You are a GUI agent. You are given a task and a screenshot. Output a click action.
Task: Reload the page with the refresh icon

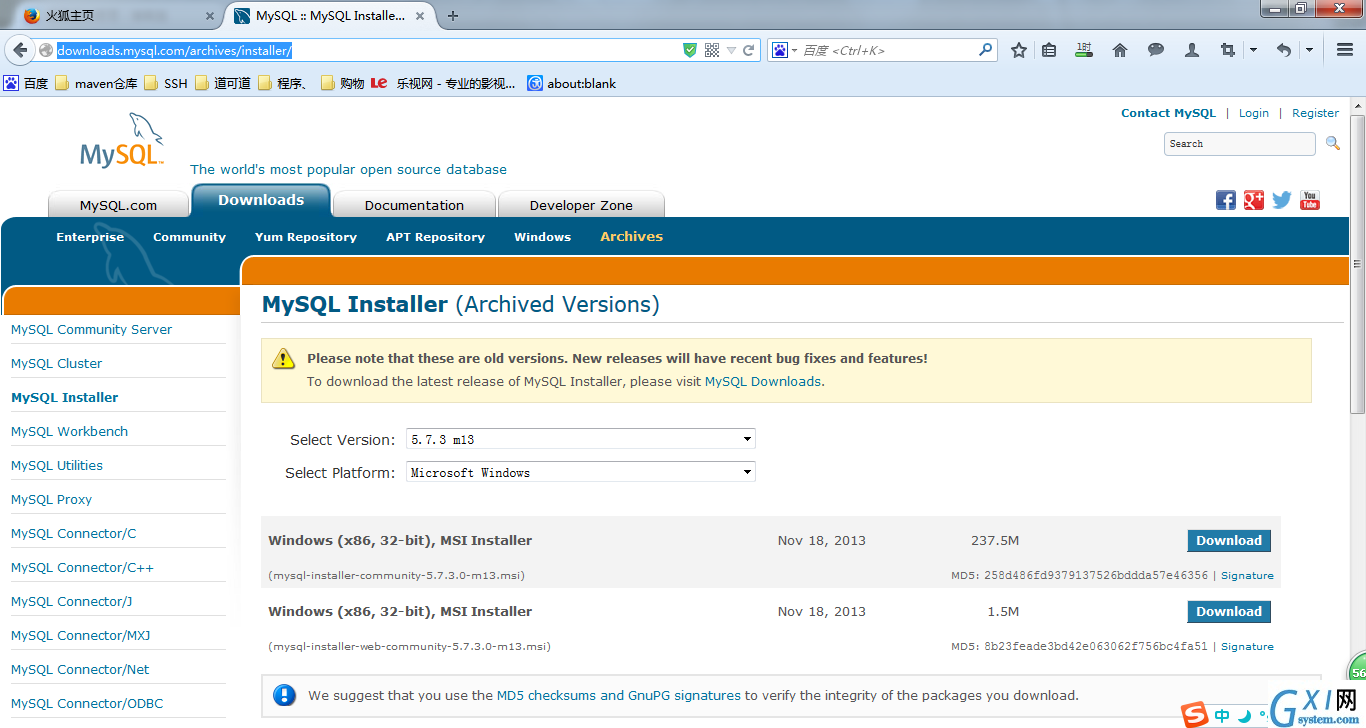point(748,50)
